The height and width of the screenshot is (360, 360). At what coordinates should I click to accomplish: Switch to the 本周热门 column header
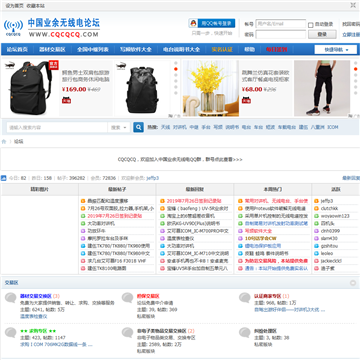273,189
